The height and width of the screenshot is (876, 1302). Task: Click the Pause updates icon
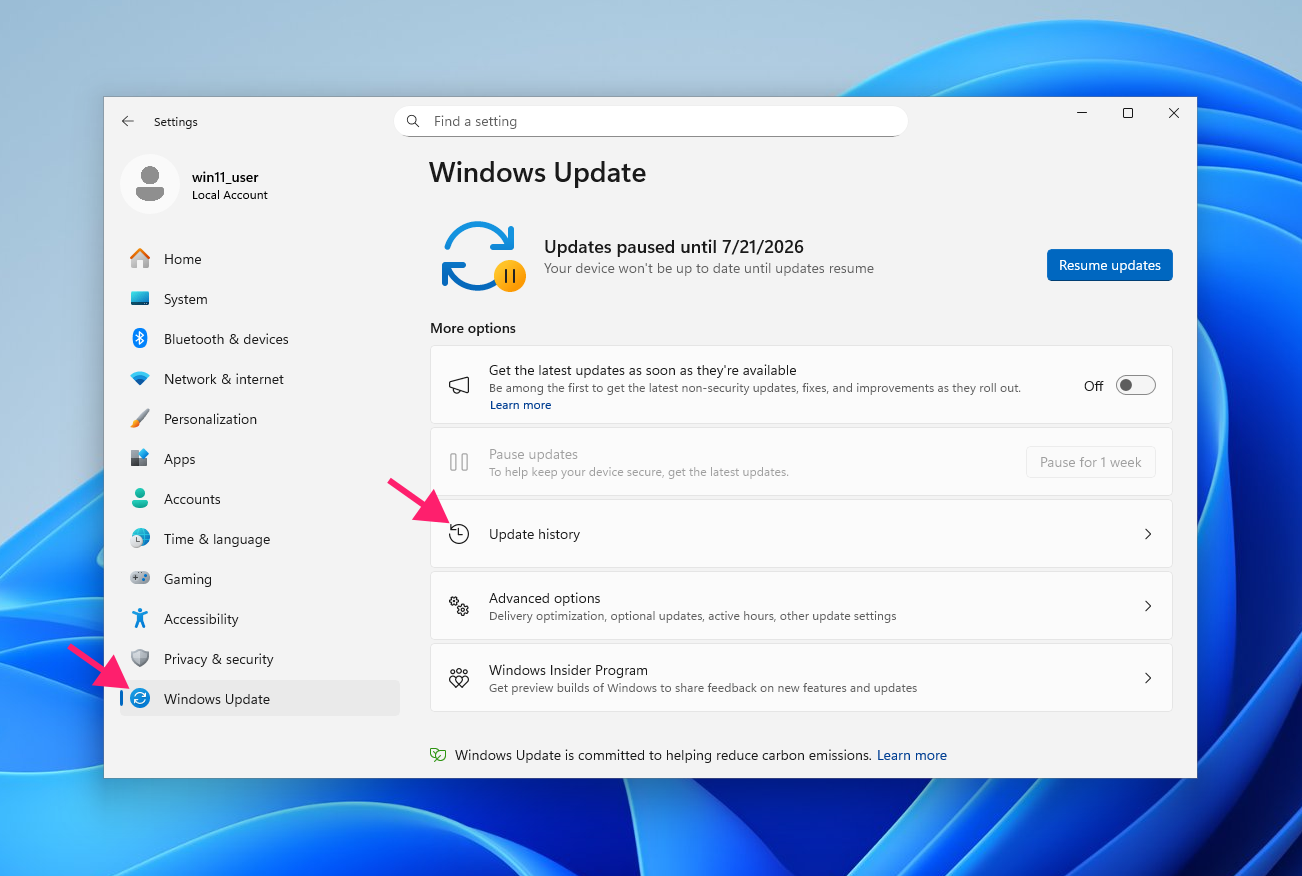point(459,462)
